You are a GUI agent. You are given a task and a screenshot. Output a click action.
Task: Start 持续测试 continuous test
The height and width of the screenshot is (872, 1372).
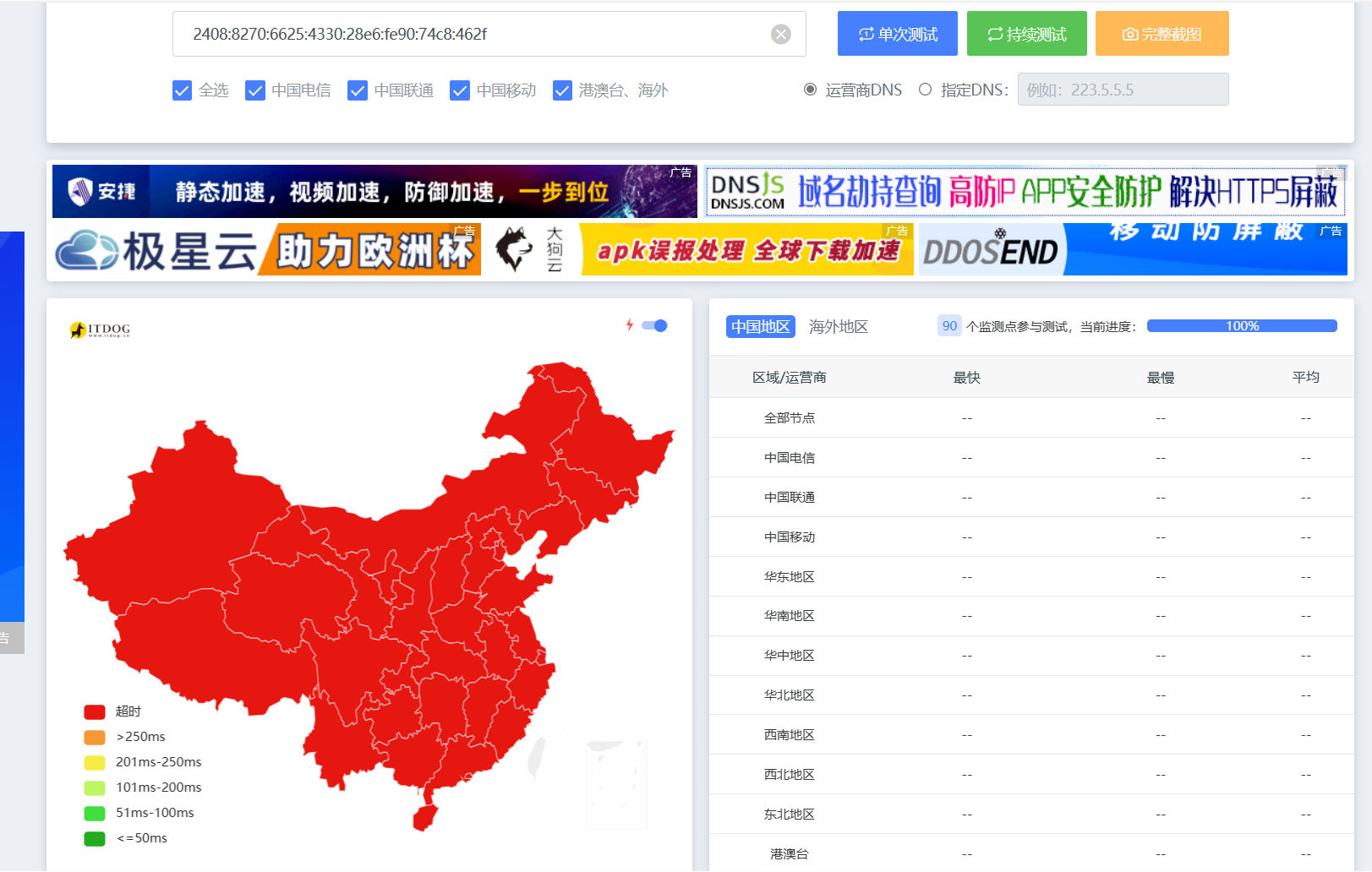tap(1027, 34)
